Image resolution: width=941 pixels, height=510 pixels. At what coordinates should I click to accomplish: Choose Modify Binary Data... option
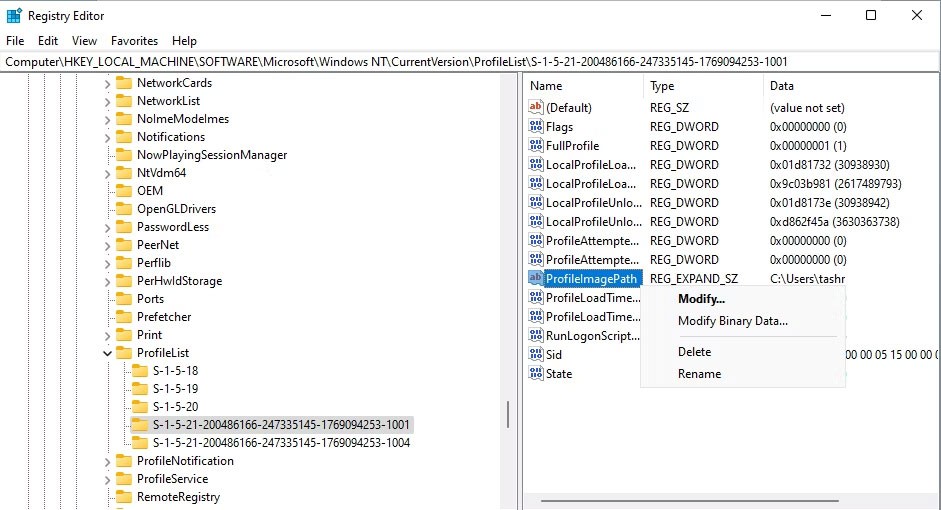(x=732, y=321)
